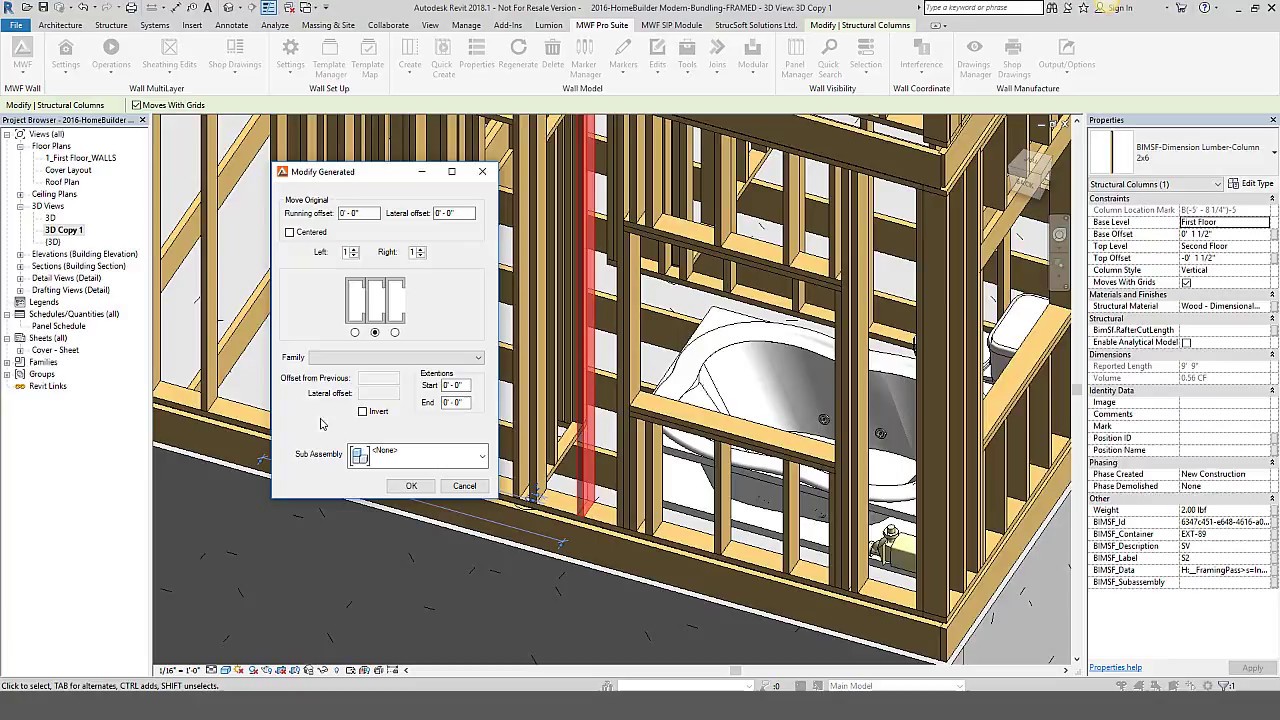Click the search keyword input box
The width and height of the screenshot is (1280, 720).
click(982, 8)
